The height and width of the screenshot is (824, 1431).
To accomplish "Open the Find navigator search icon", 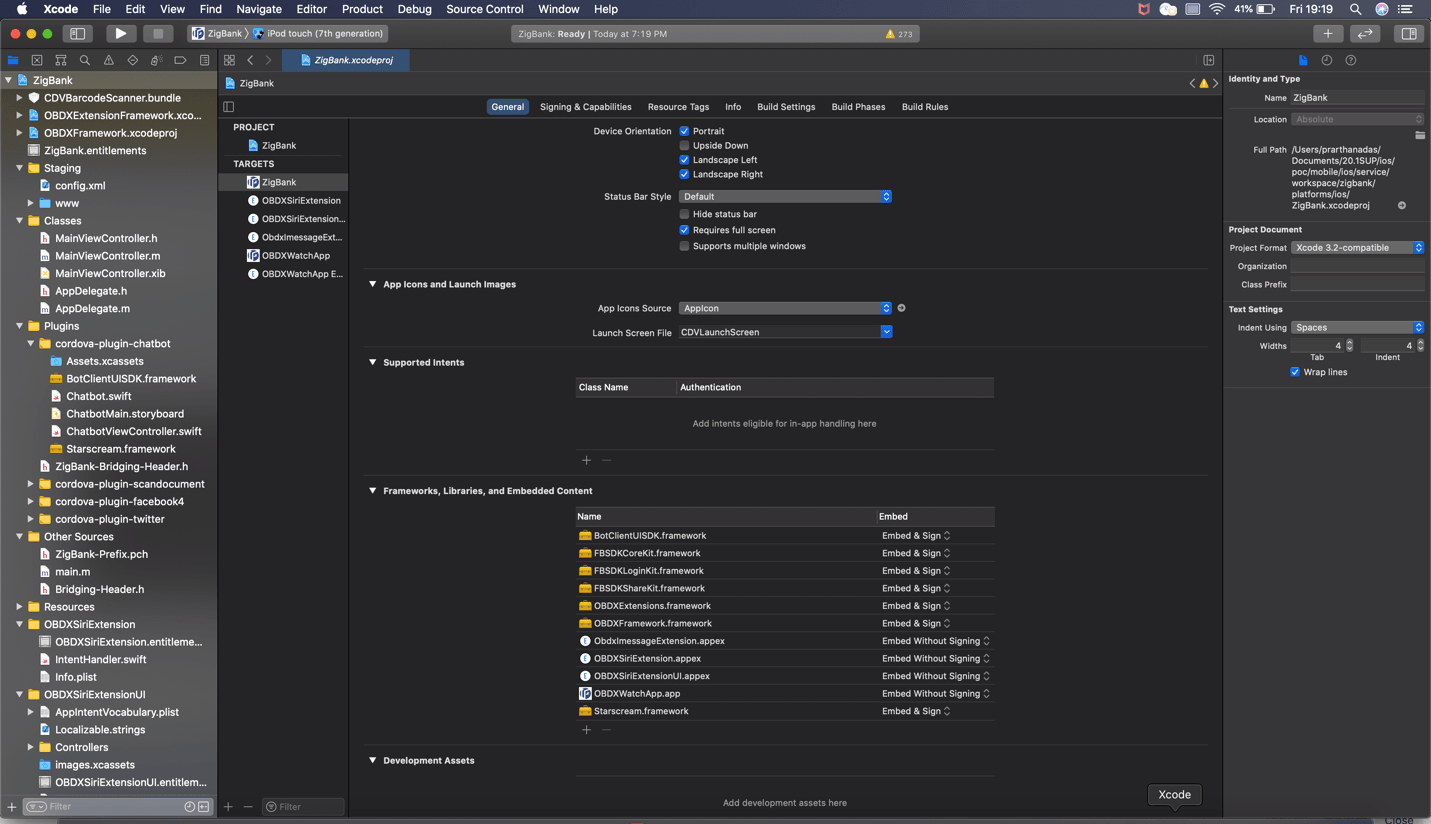I will click(85, 60).
